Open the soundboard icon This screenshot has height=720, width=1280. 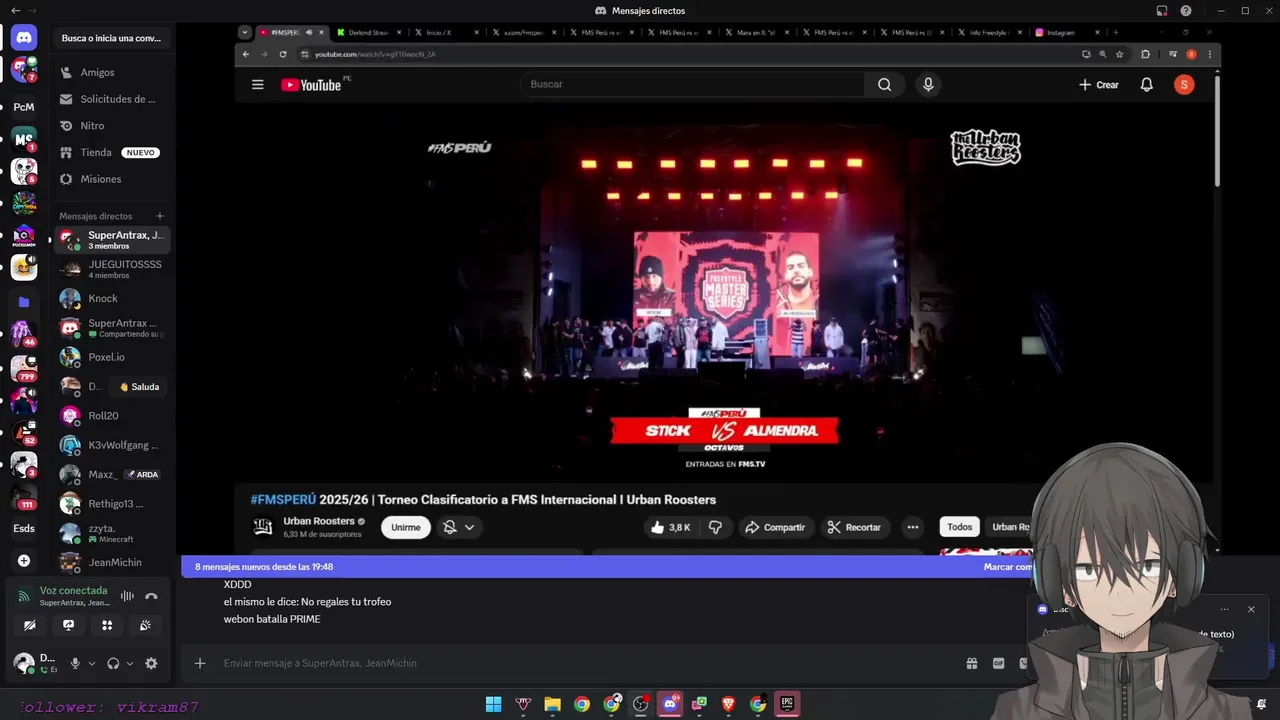pos(145,625)
